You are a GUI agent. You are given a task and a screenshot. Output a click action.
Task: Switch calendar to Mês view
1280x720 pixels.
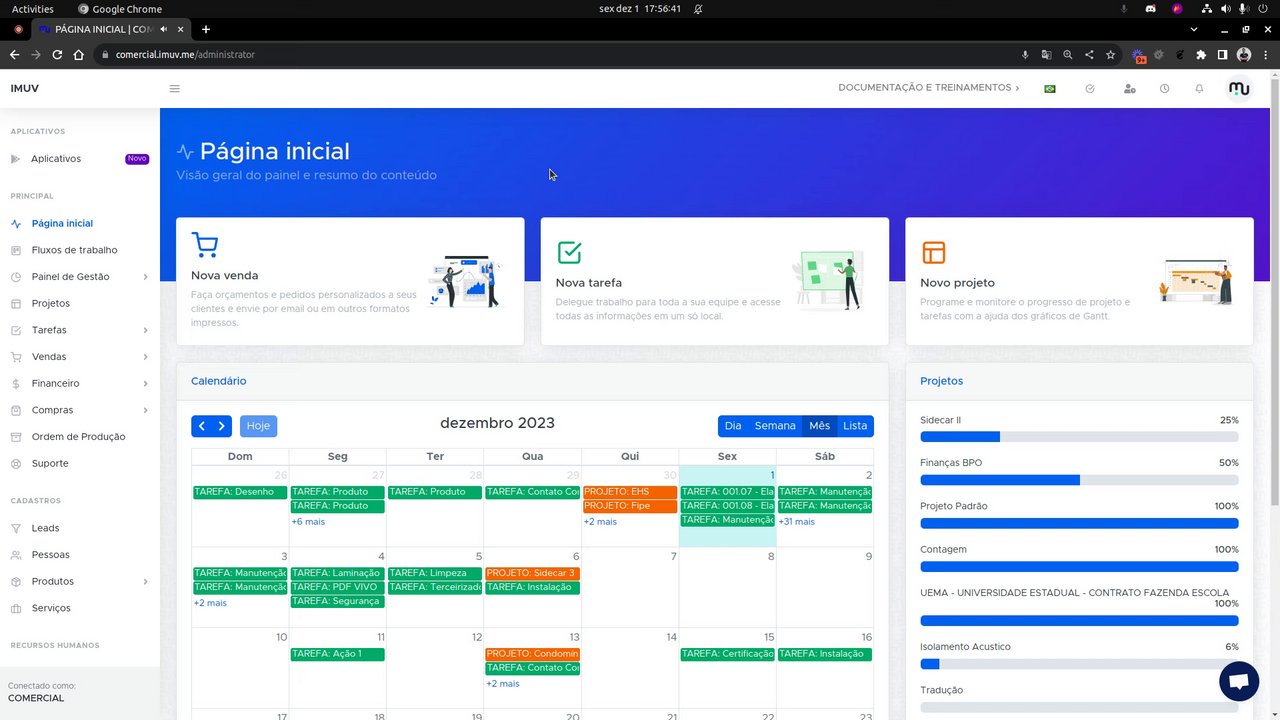coord(820,426)
